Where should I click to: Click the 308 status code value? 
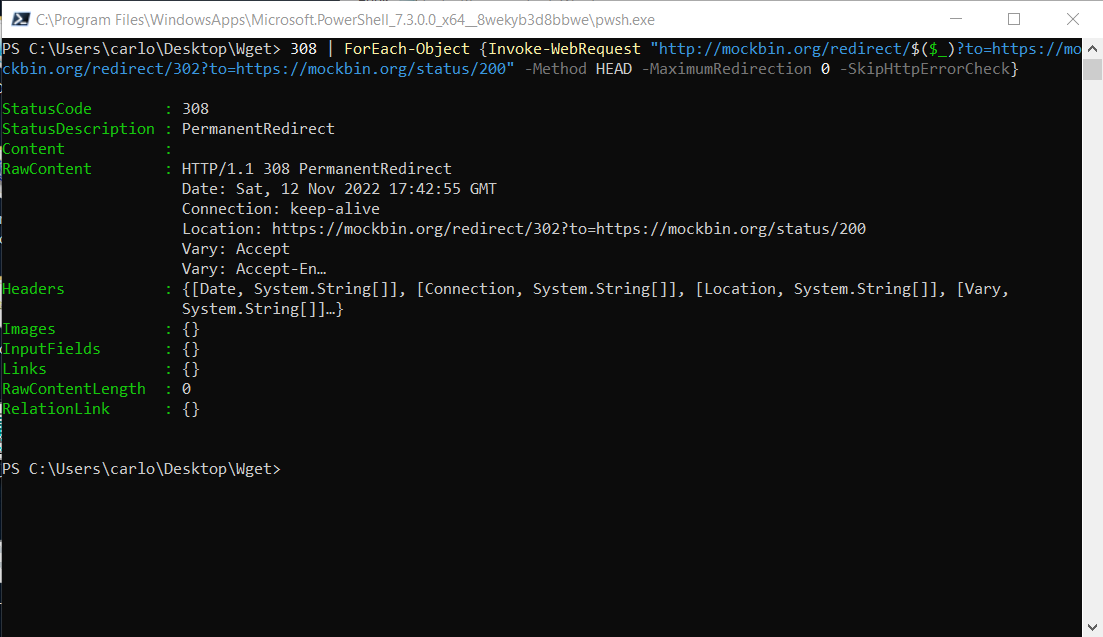pos(196,109)
